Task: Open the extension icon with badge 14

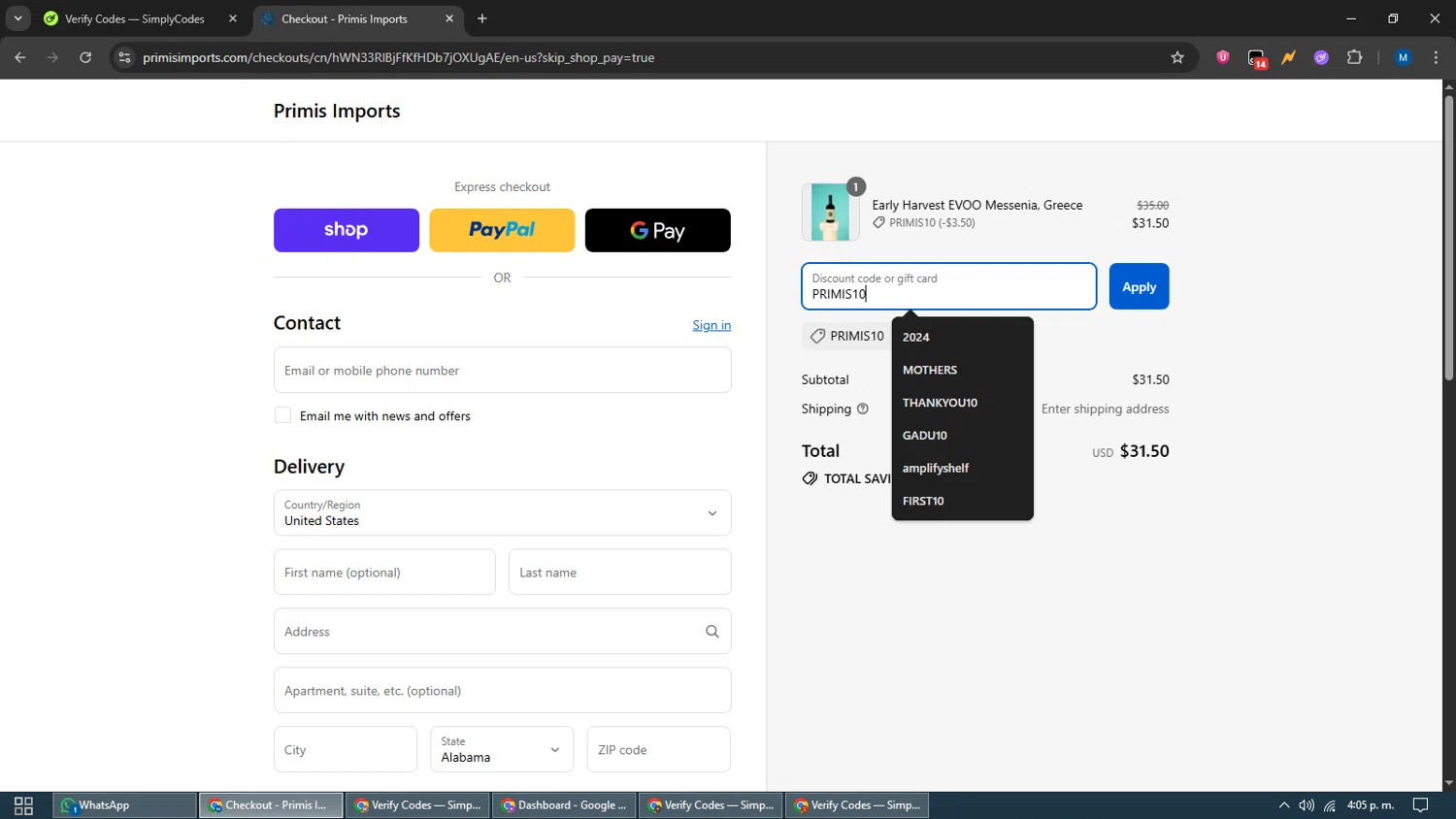Action: point(1257,58)
